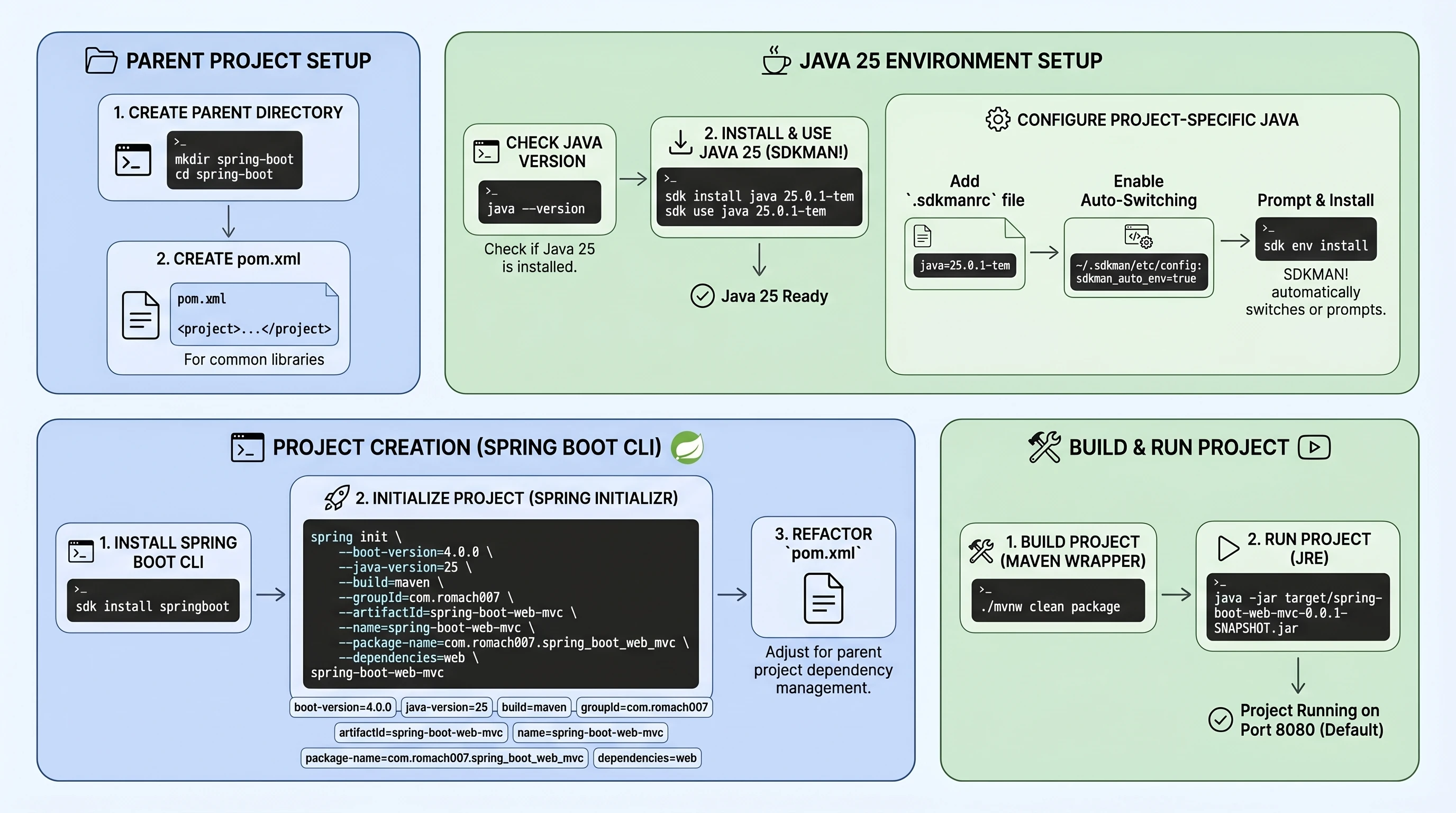The height and width of the screenshot is (813, 1456).
Task: Click the '1. CREATE PARENT DIRECTORY' heading
Action: click(229, 113)
